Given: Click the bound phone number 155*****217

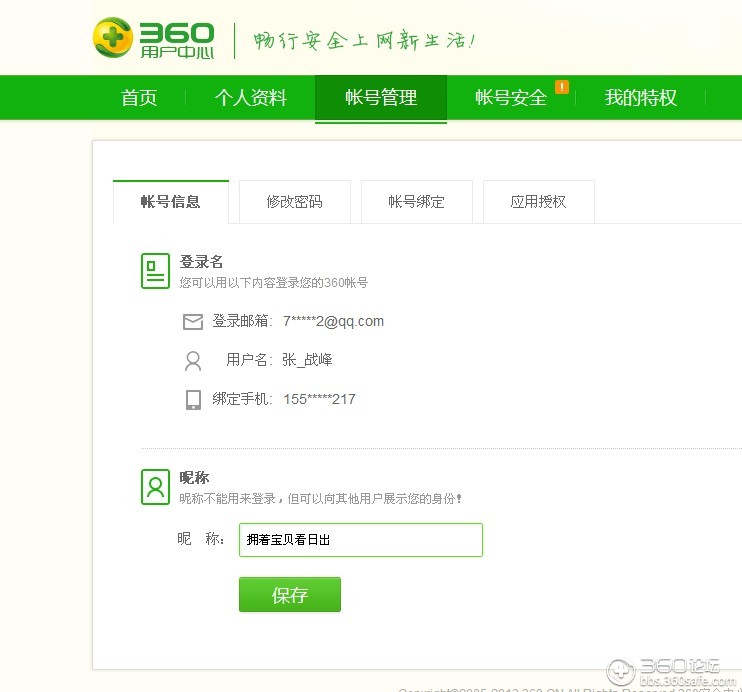Looking at the screenshot, I should click(x=319, y=399).
